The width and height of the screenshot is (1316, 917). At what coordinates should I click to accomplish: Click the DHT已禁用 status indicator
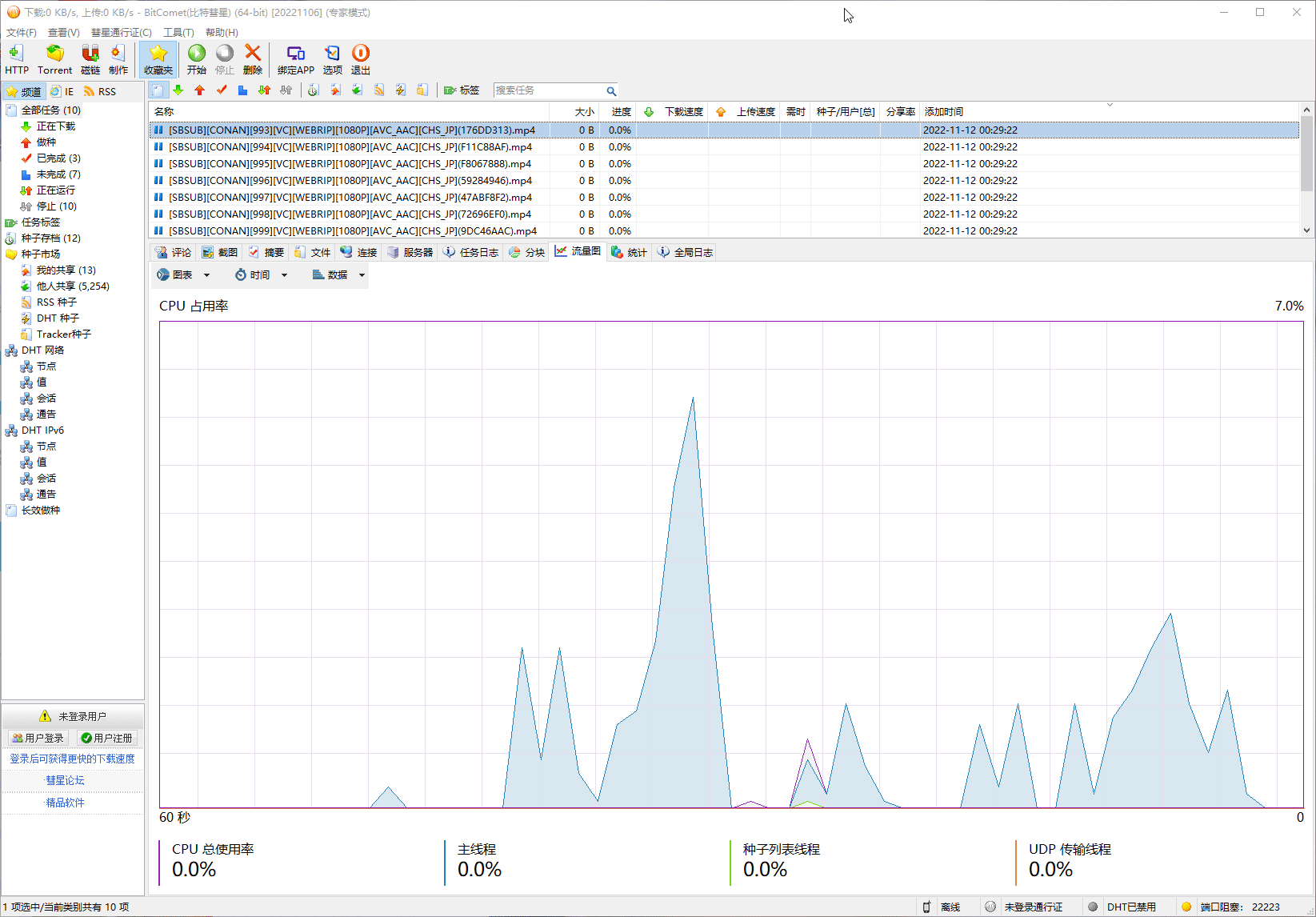click(x=1122, y=907)
